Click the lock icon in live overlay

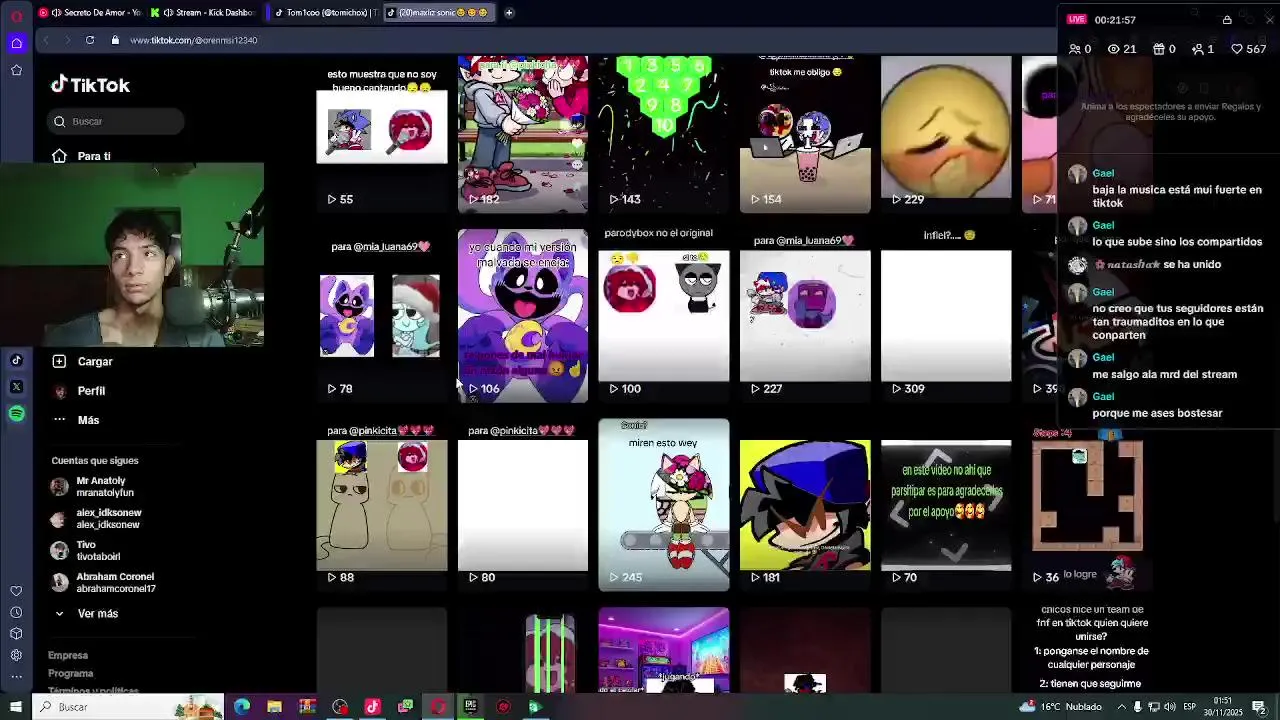click(1227, 20)
